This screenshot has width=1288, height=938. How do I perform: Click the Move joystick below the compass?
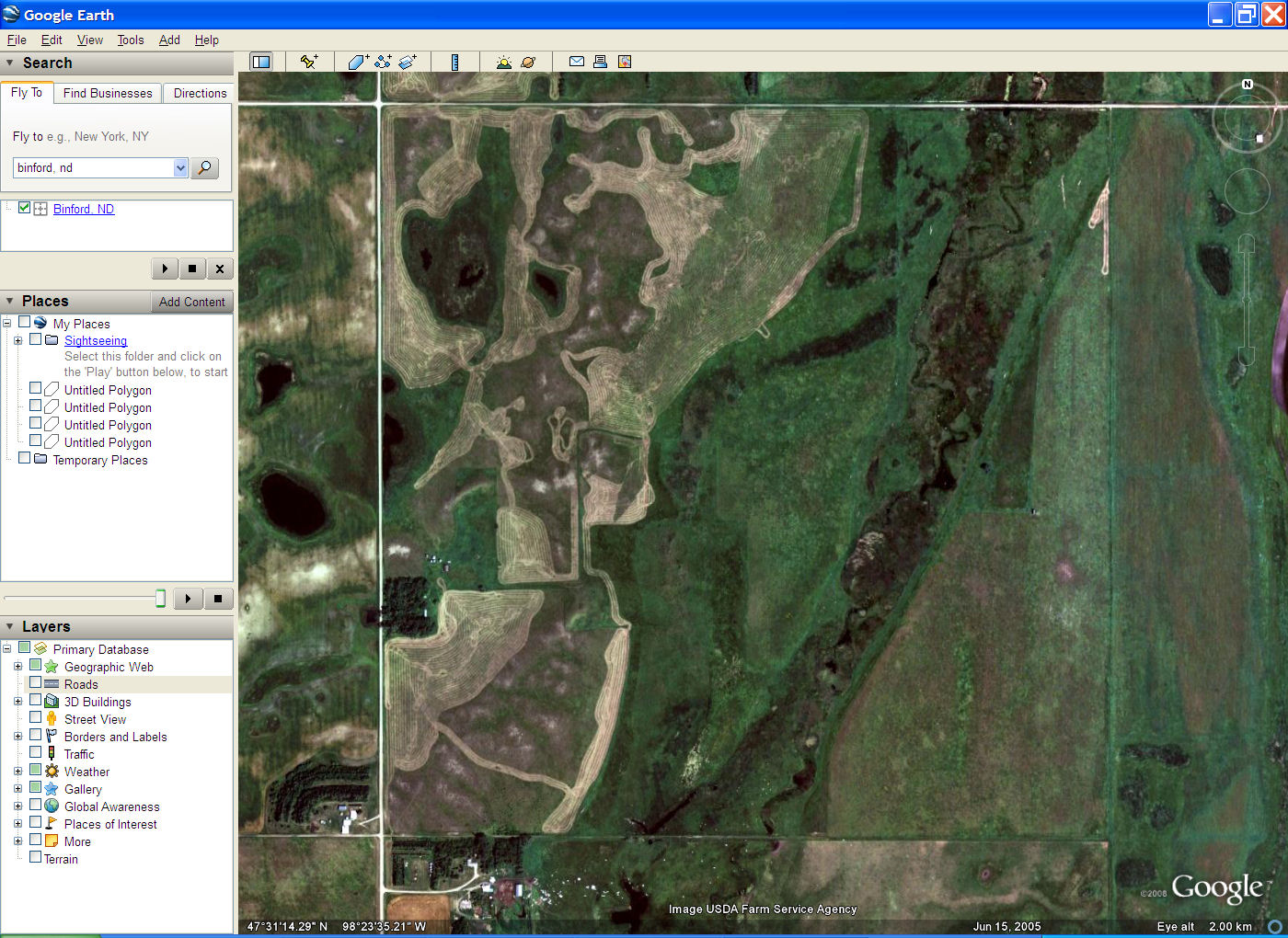[1247, 191]
